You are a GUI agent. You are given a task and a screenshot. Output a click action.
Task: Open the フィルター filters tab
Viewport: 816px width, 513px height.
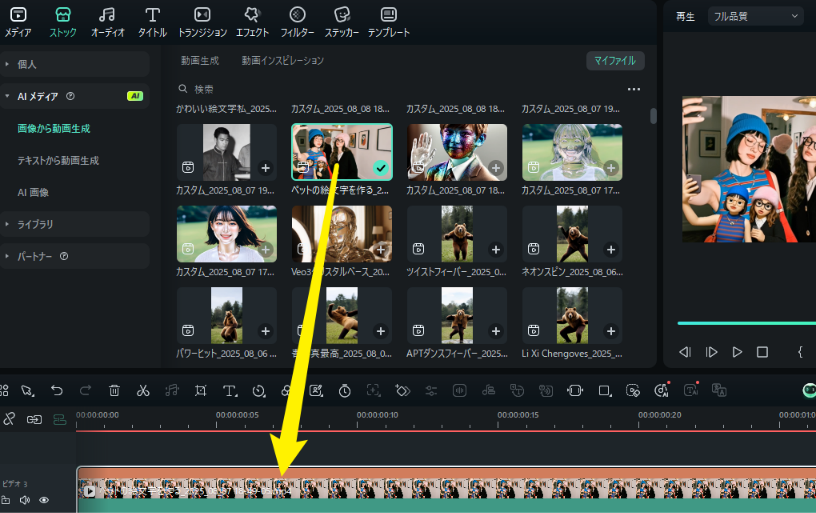tap(297, 22)
